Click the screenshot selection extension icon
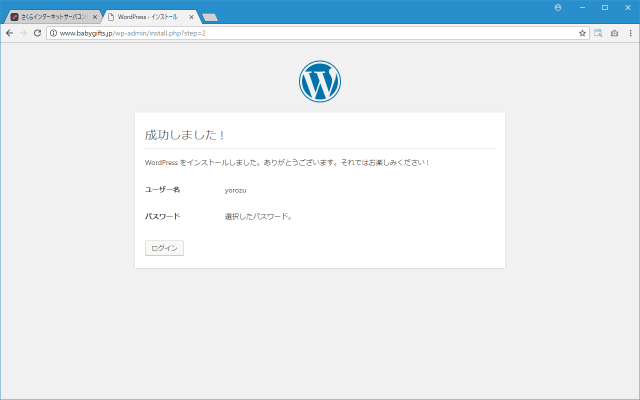This screenshot has height=400, width=640. (x=598, y=33)
